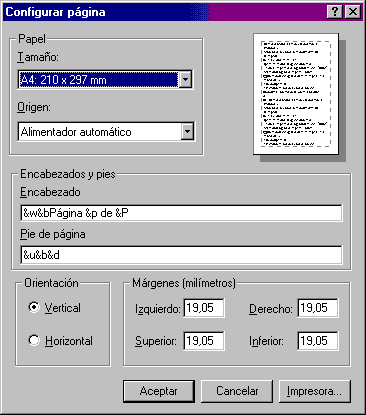The image size is (366, 415).
Task: Click the Alimentador automático combo box
Action: click(106, 132)
